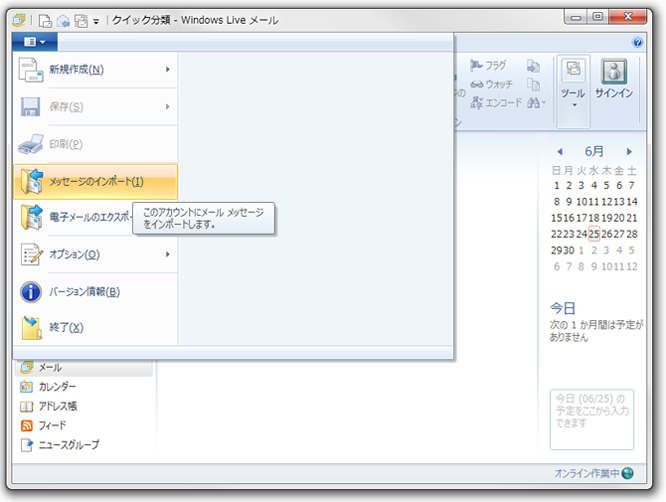Viewport: 666px width, 502px height.
Task: Expand the New (新規作成) submenu arrow
Action: click(168, 70)
